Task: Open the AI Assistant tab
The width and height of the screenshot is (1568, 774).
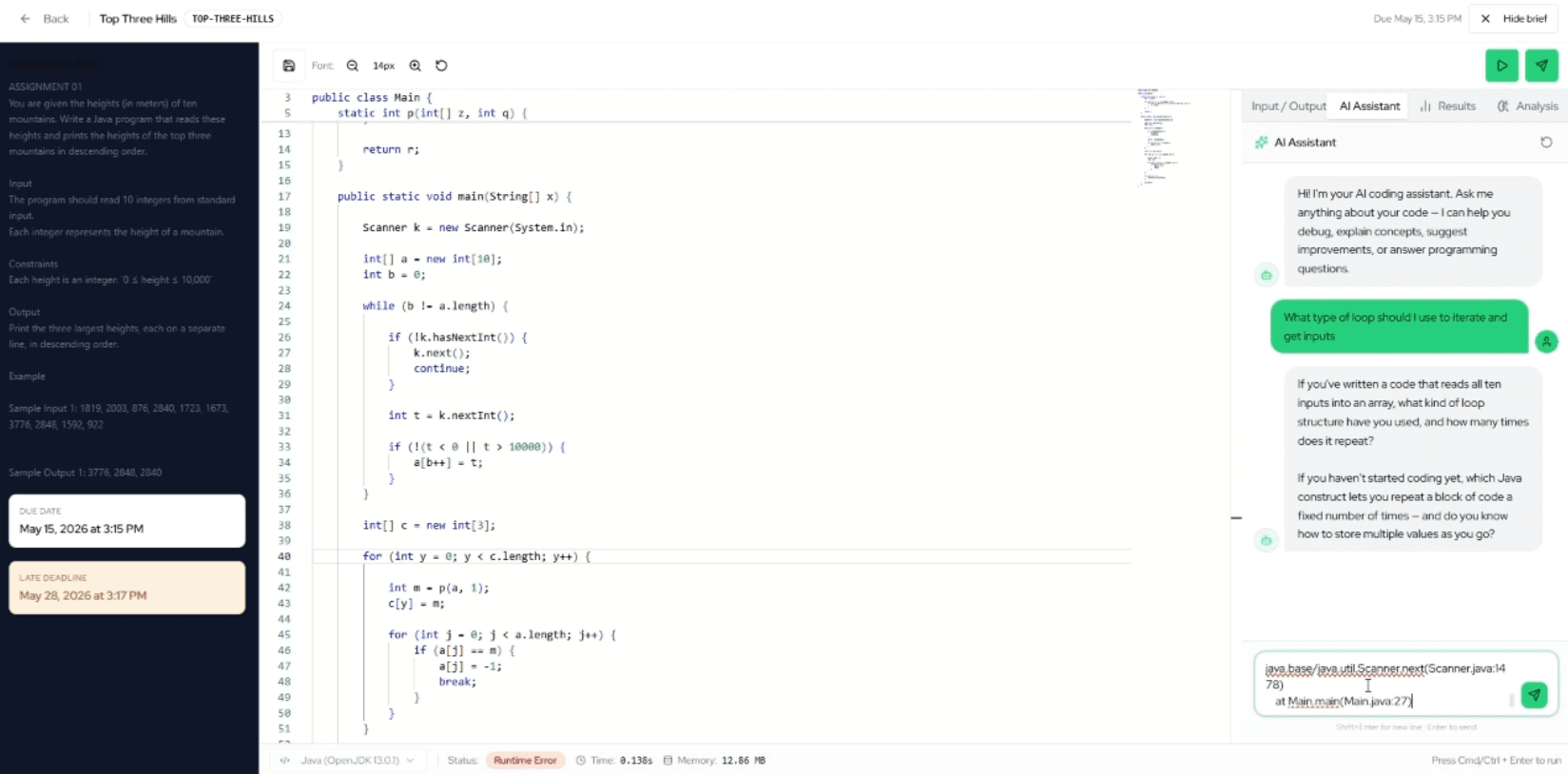Action: coord(1369,106)
